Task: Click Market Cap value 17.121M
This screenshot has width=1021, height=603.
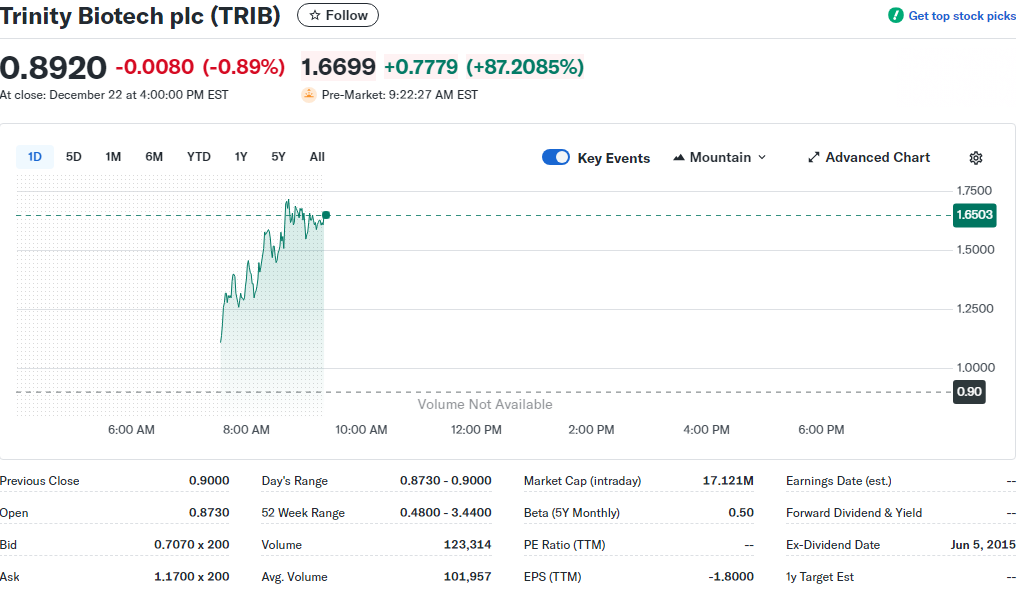Action: pos(728,481)
